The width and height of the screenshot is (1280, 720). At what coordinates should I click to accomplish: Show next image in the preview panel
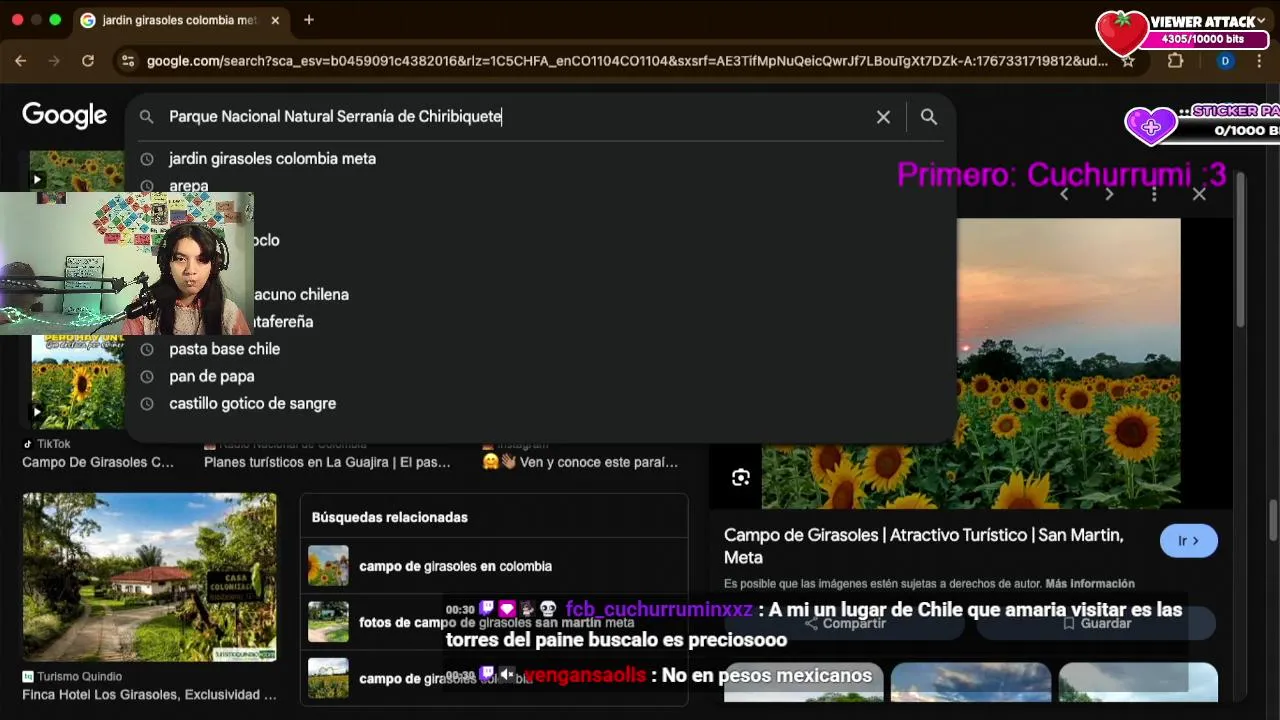1109,194
